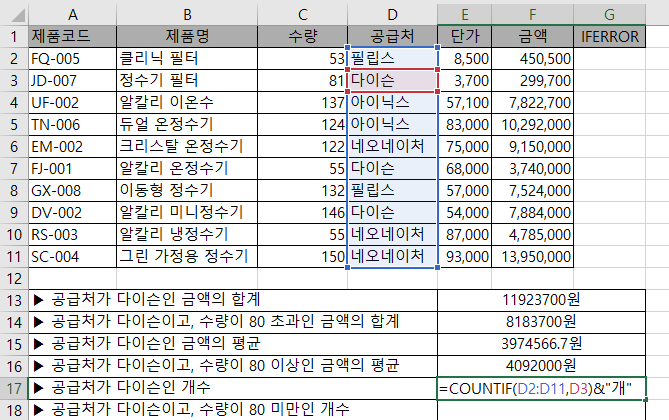The width and height of the screenshot is (669, 420).
Task: Select column D header
Action: tap(393, 15)
